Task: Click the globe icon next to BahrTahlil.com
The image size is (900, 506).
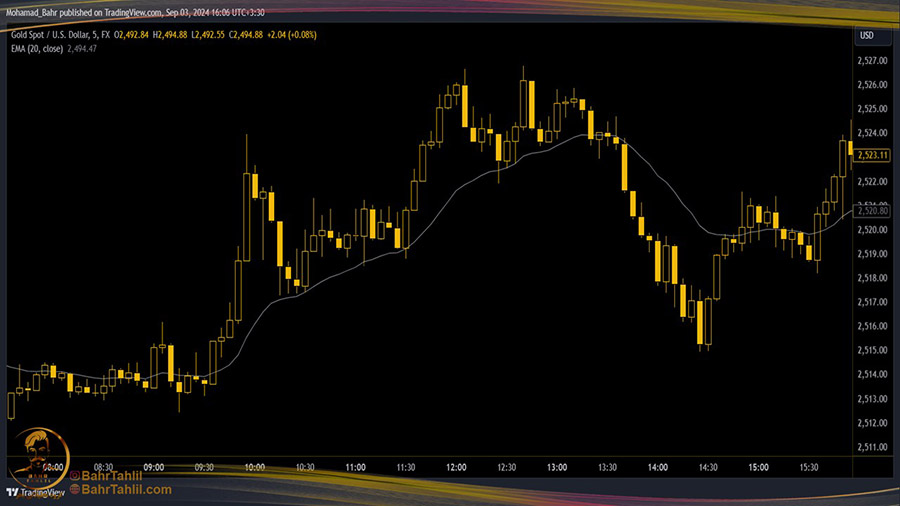Action: pyautogui.click(x=73, y=490)
